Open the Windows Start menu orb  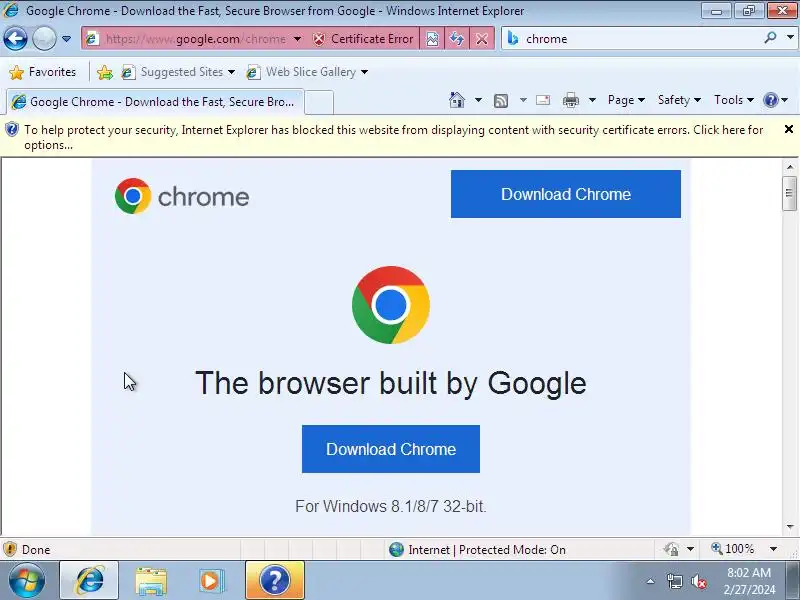[26, 580]
